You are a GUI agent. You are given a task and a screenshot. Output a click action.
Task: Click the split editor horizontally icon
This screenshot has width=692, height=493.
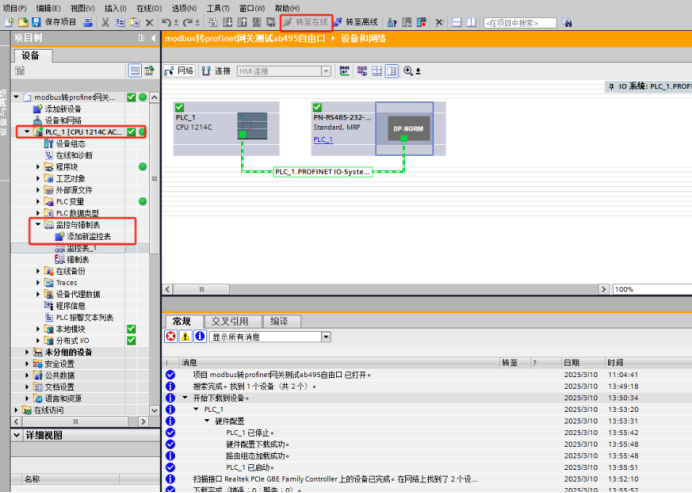click(457, 22)
